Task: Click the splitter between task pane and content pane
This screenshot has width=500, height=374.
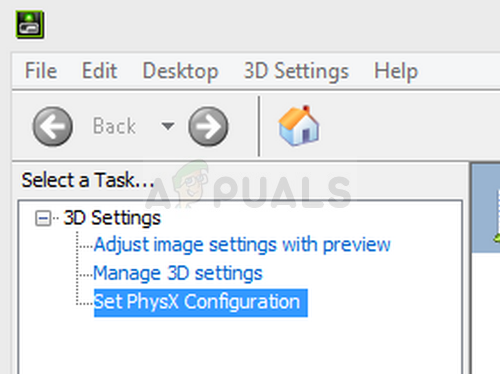Action: tap(467, 268)
